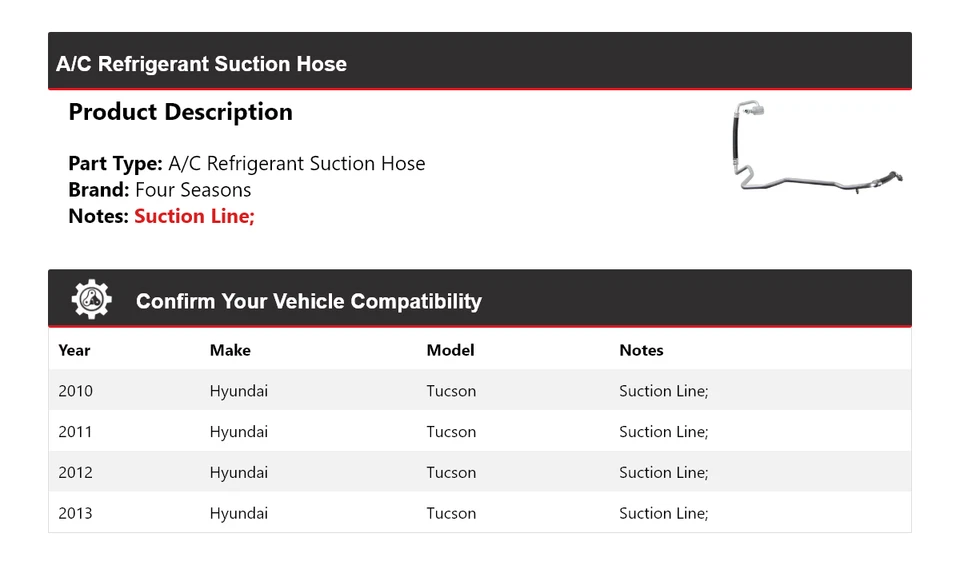Click the Year column header
Image resolution: width=960 pixels, height=565 pixels.
[74, 350]
